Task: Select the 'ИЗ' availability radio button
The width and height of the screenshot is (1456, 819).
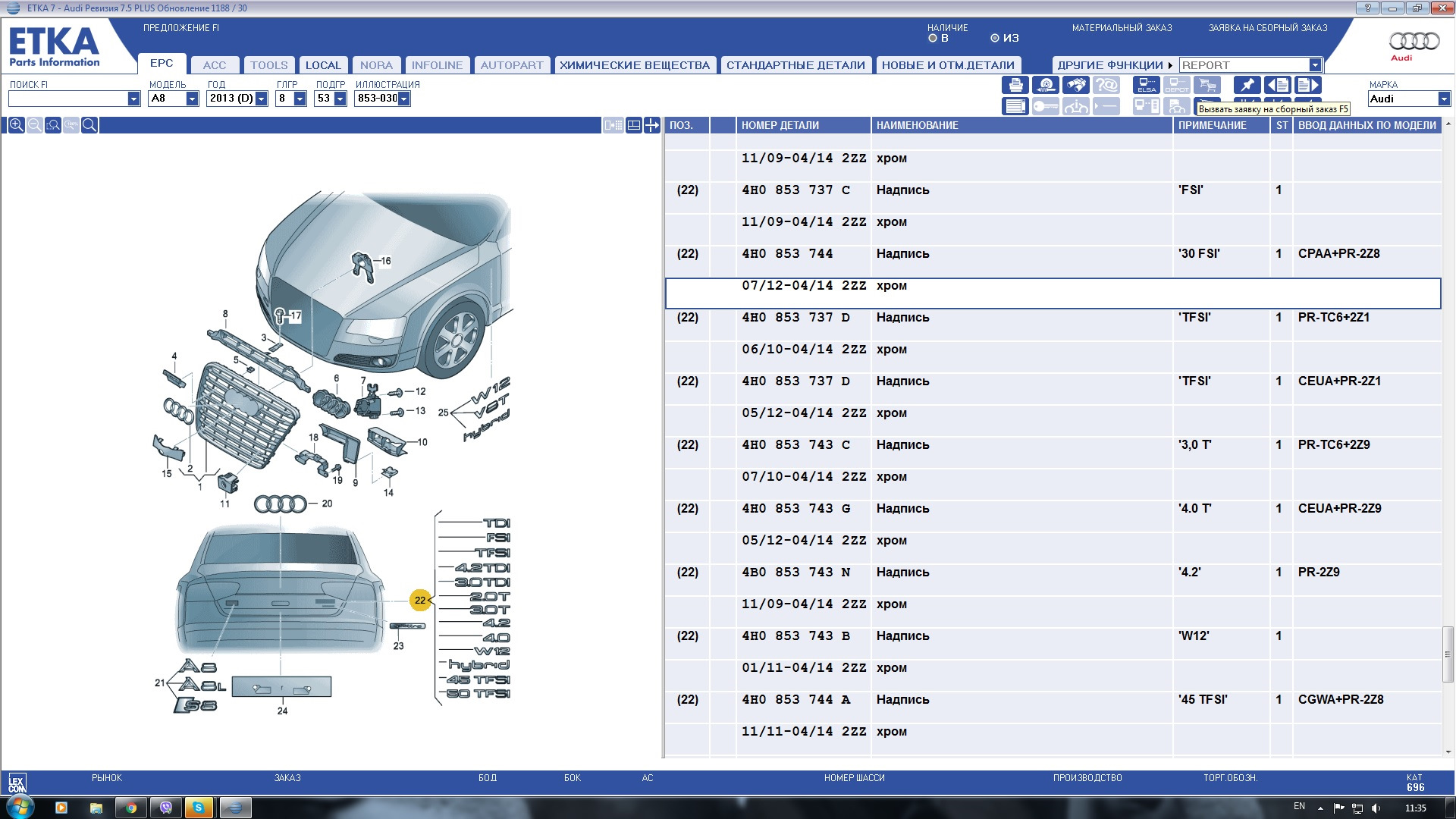Action: click(x=995, y=38)
